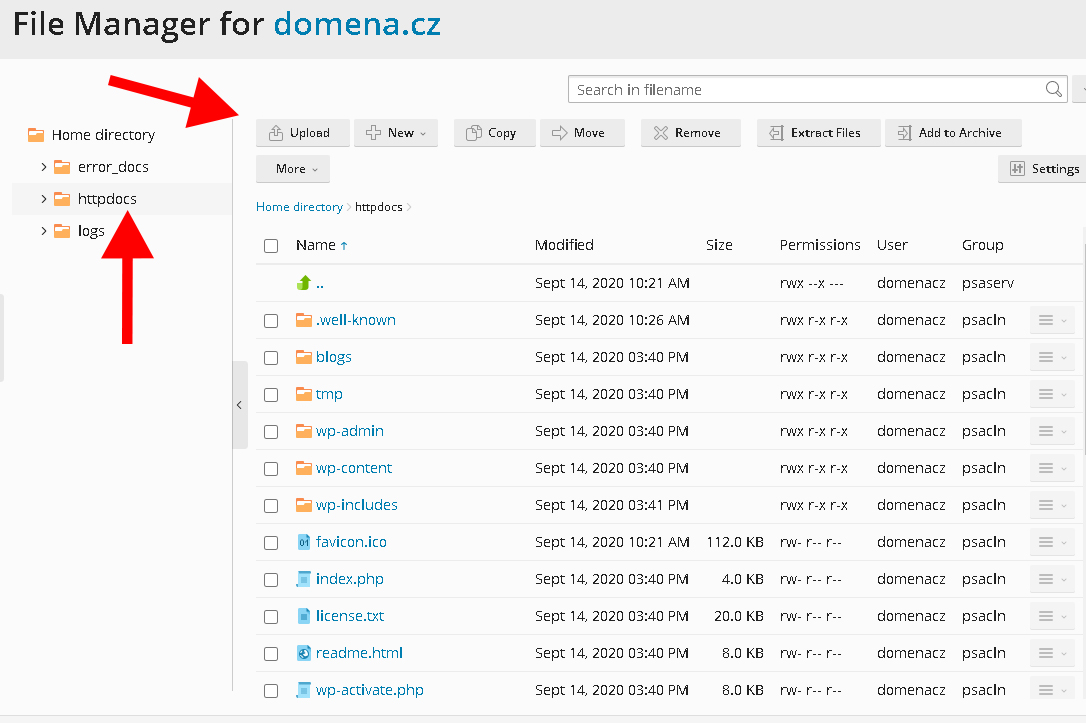Click the Extract Files icon
The width and height of the screenshot is (1086, 723).
pyautogui.click(x=776, y=133)
